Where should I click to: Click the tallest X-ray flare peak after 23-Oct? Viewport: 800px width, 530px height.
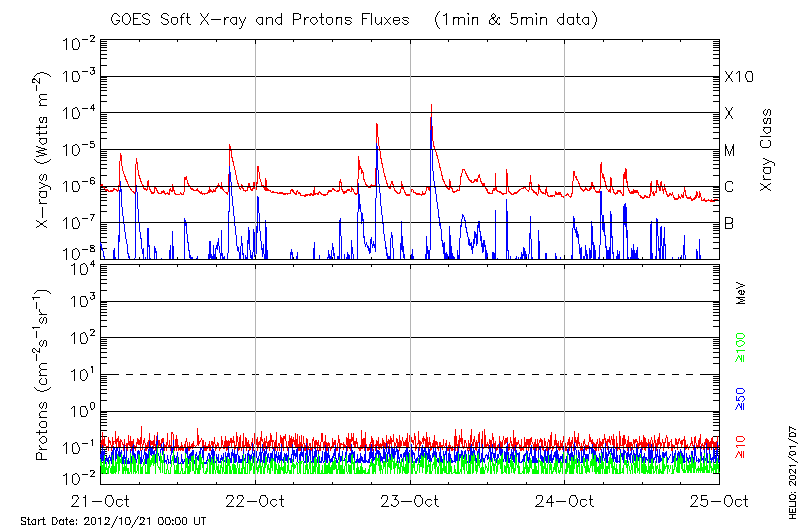431,106
